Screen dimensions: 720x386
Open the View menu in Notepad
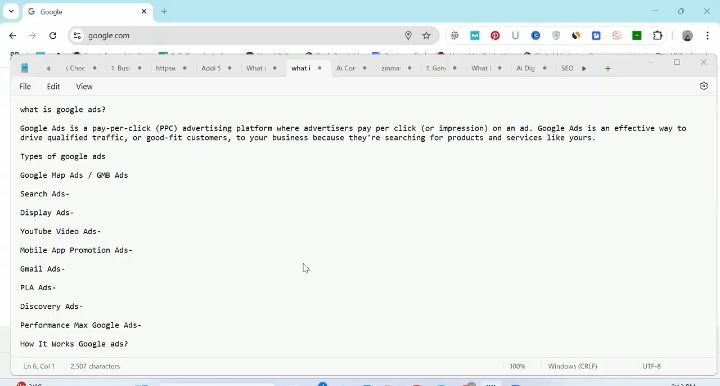[x=84, y=86]
